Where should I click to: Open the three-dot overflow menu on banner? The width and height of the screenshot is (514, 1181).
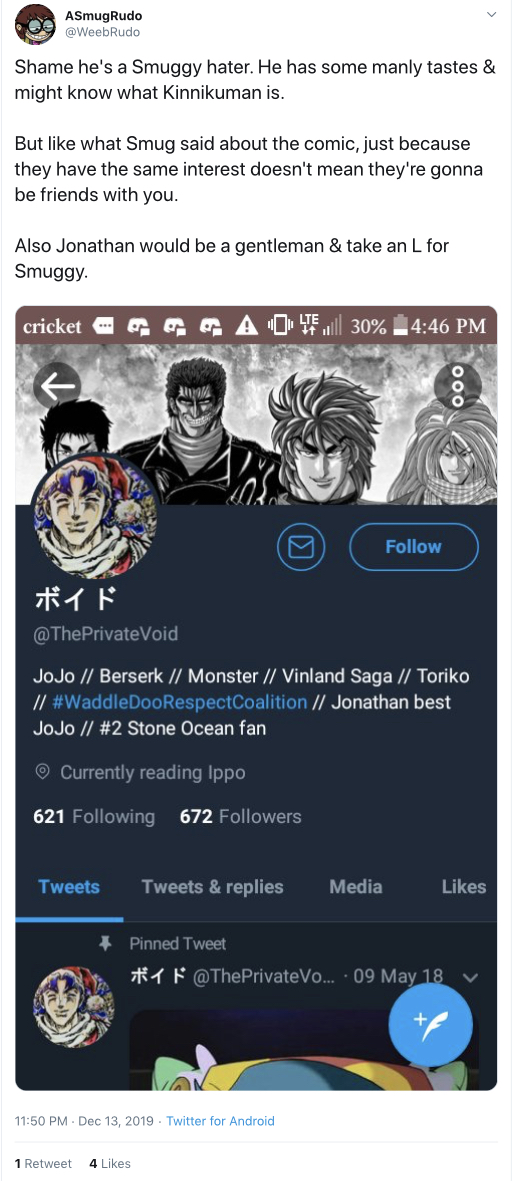pos(457,386)
